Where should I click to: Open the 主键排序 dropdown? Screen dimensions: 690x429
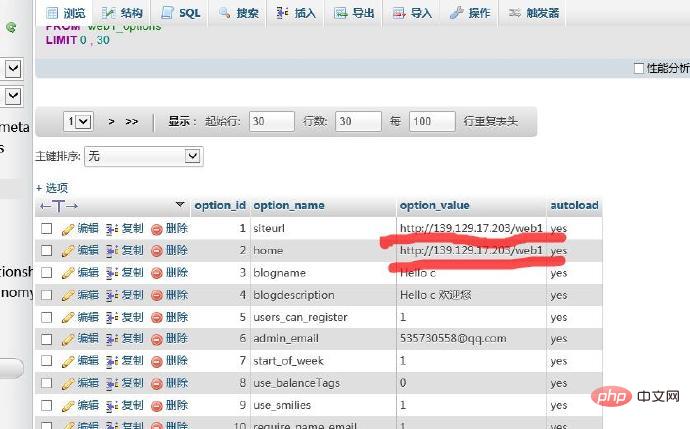[143, 156]
